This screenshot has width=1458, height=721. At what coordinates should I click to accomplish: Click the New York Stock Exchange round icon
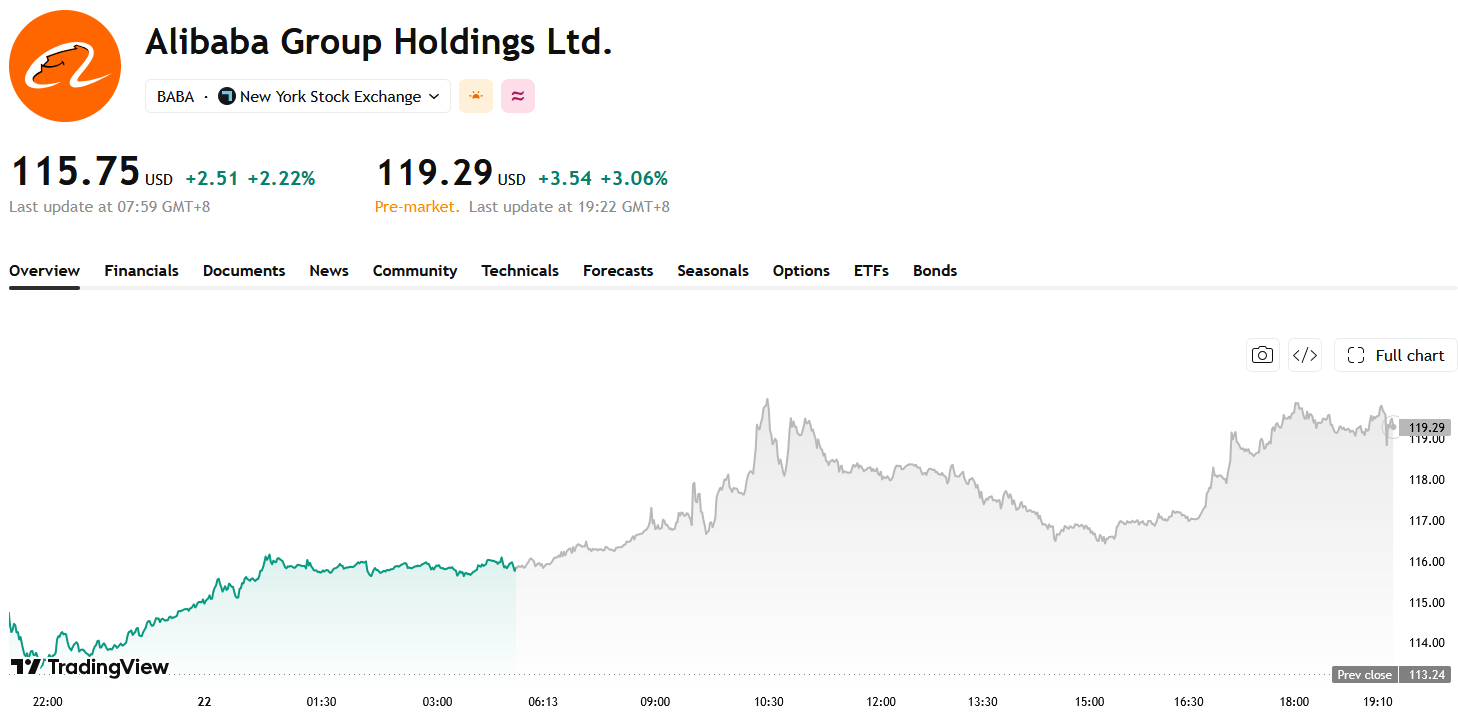click(x=227, y=96)
